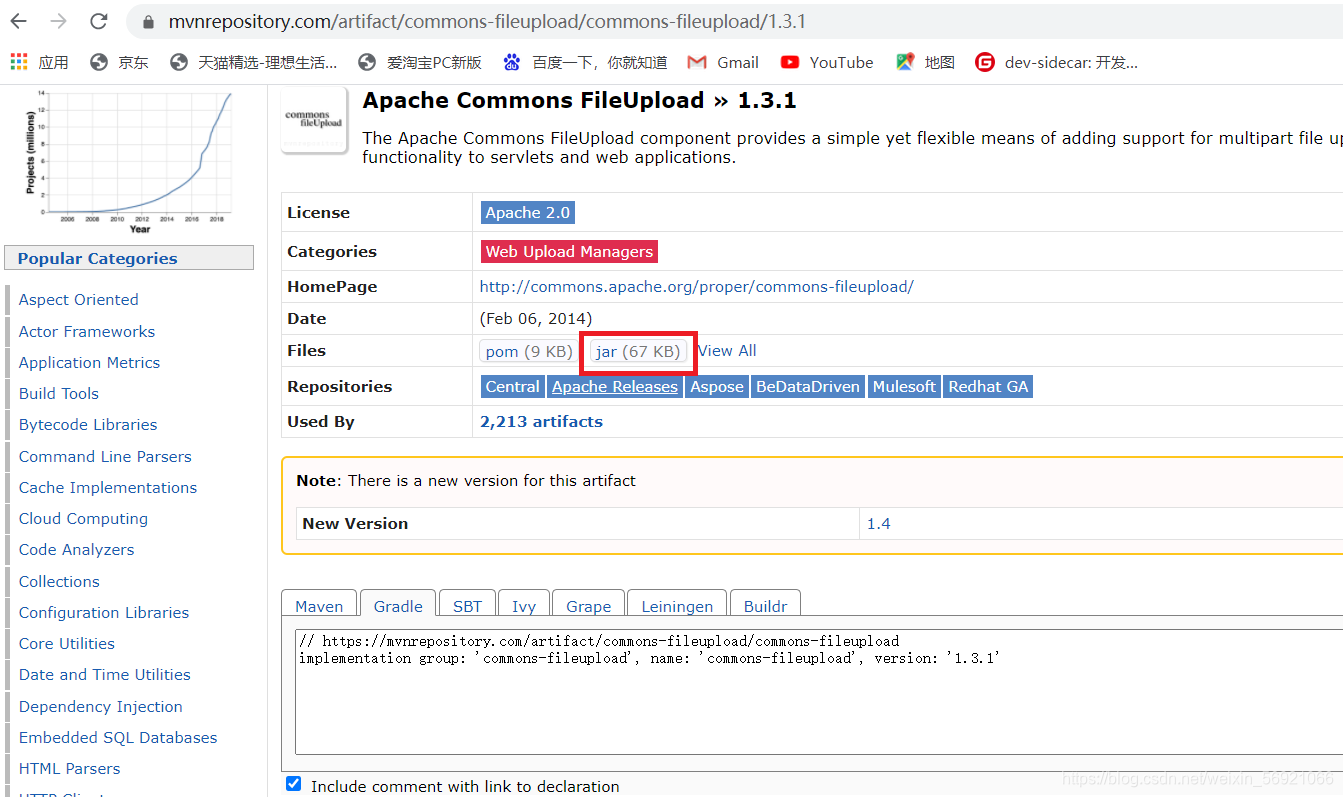The width and height of the screenshot is (1343, 797).
Task: Click the Gradle dependency code text area
Action: (819, 692)
